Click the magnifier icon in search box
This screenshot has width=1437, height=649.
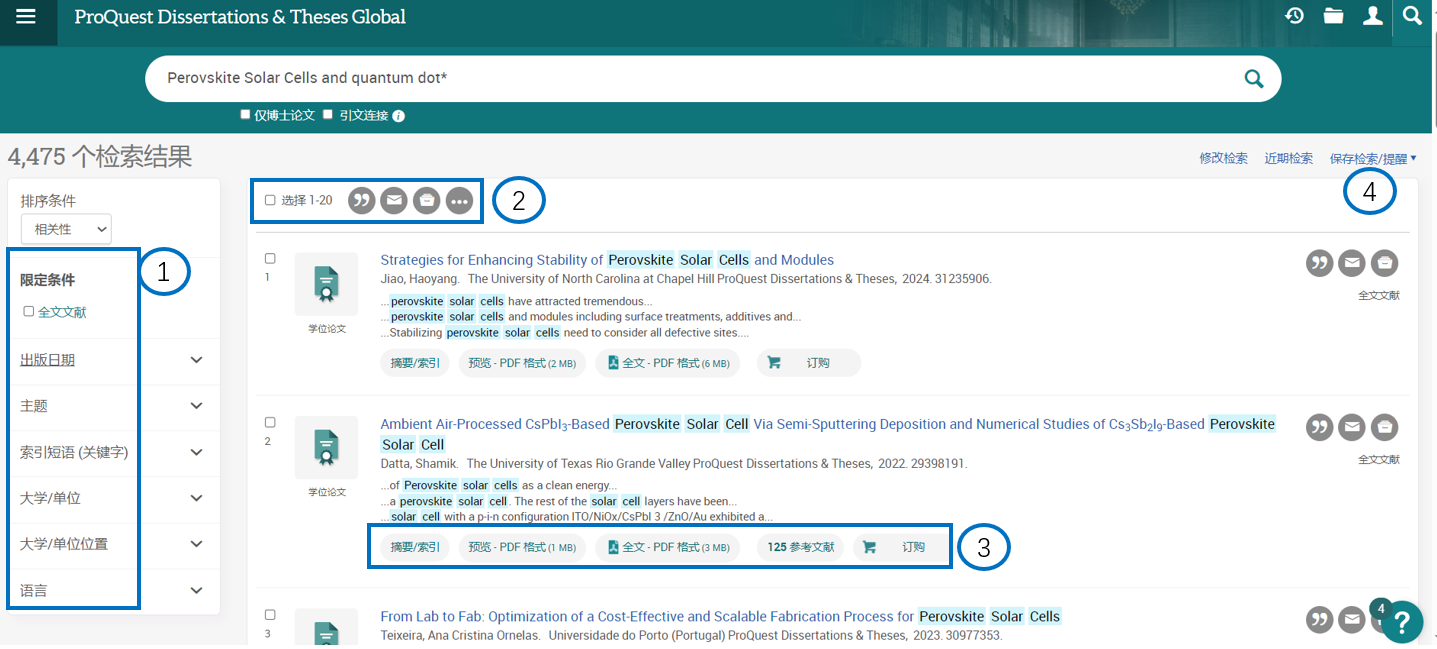(1253, 79)
